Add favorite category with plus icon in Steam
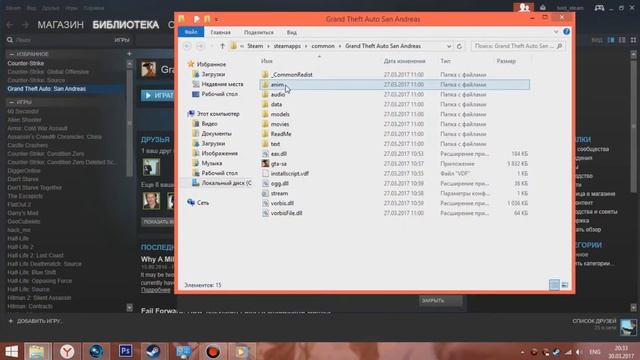The image size is (640, 360). point(129,54)
